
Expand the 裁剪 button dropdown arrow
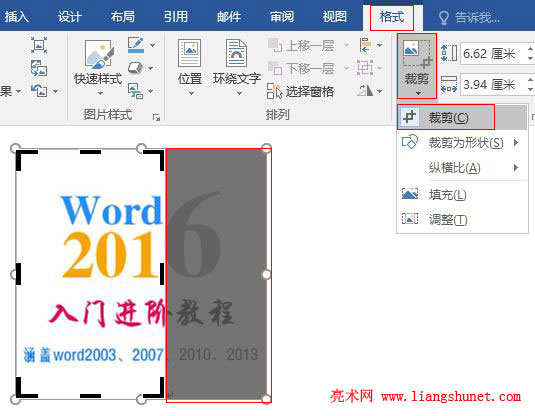(418, 93)
